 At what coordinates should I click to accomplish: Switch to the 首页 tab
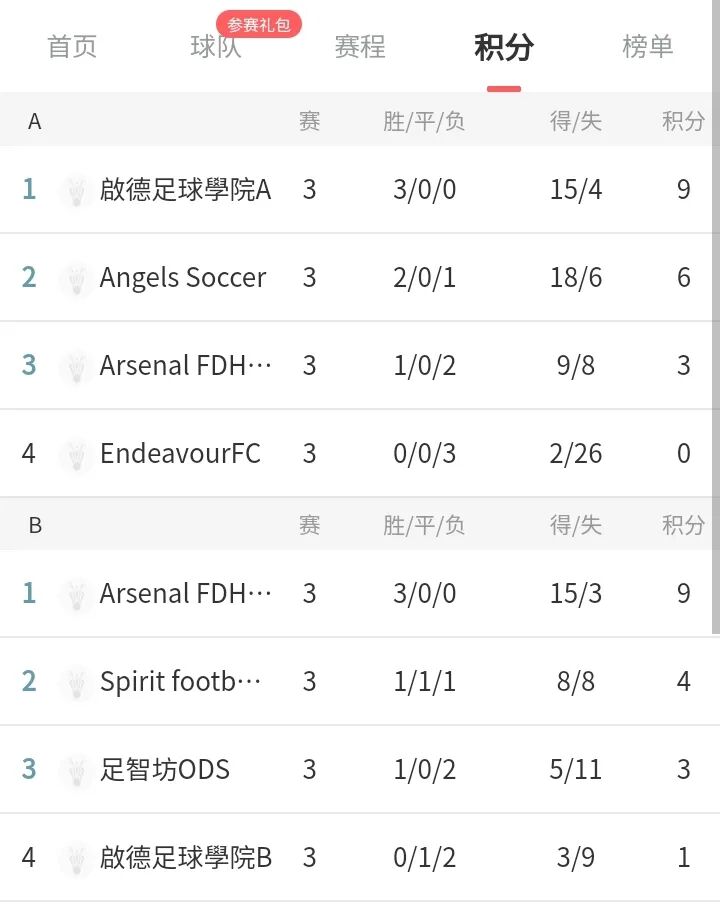pos(72,47)
